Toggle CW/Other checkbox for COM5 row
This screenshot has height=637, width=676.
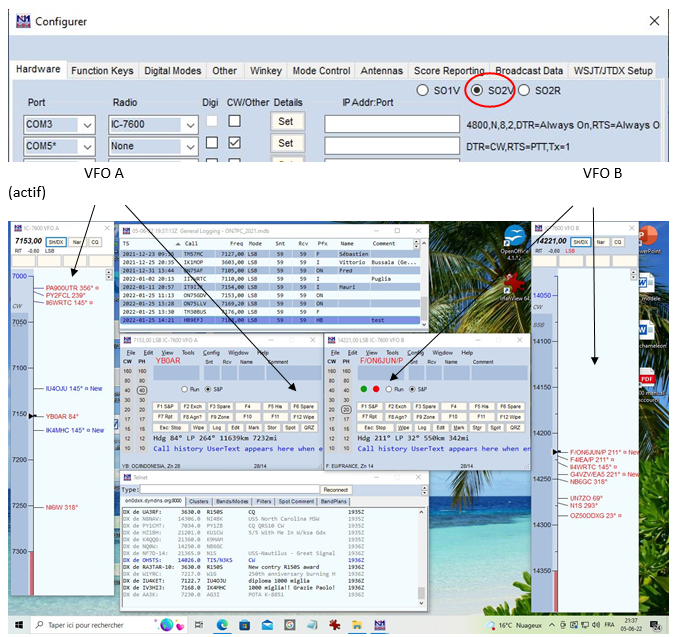tap(235, 143)
